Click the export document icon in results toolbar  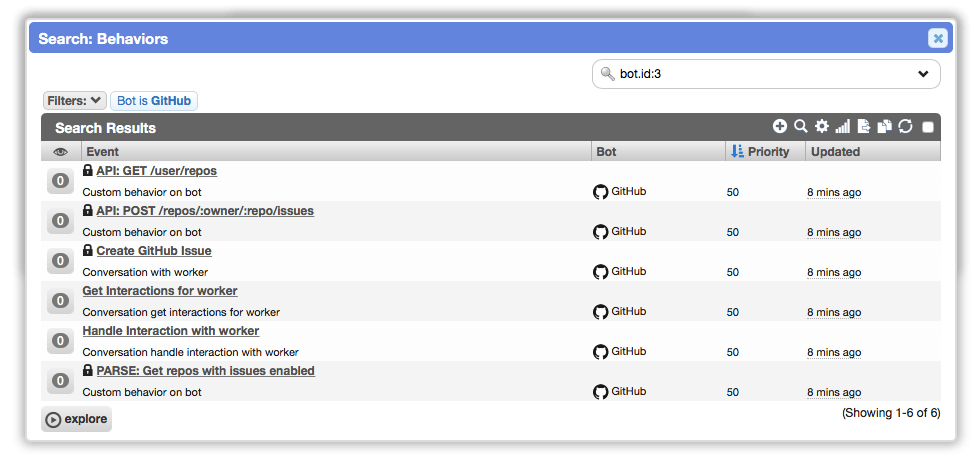863,127
